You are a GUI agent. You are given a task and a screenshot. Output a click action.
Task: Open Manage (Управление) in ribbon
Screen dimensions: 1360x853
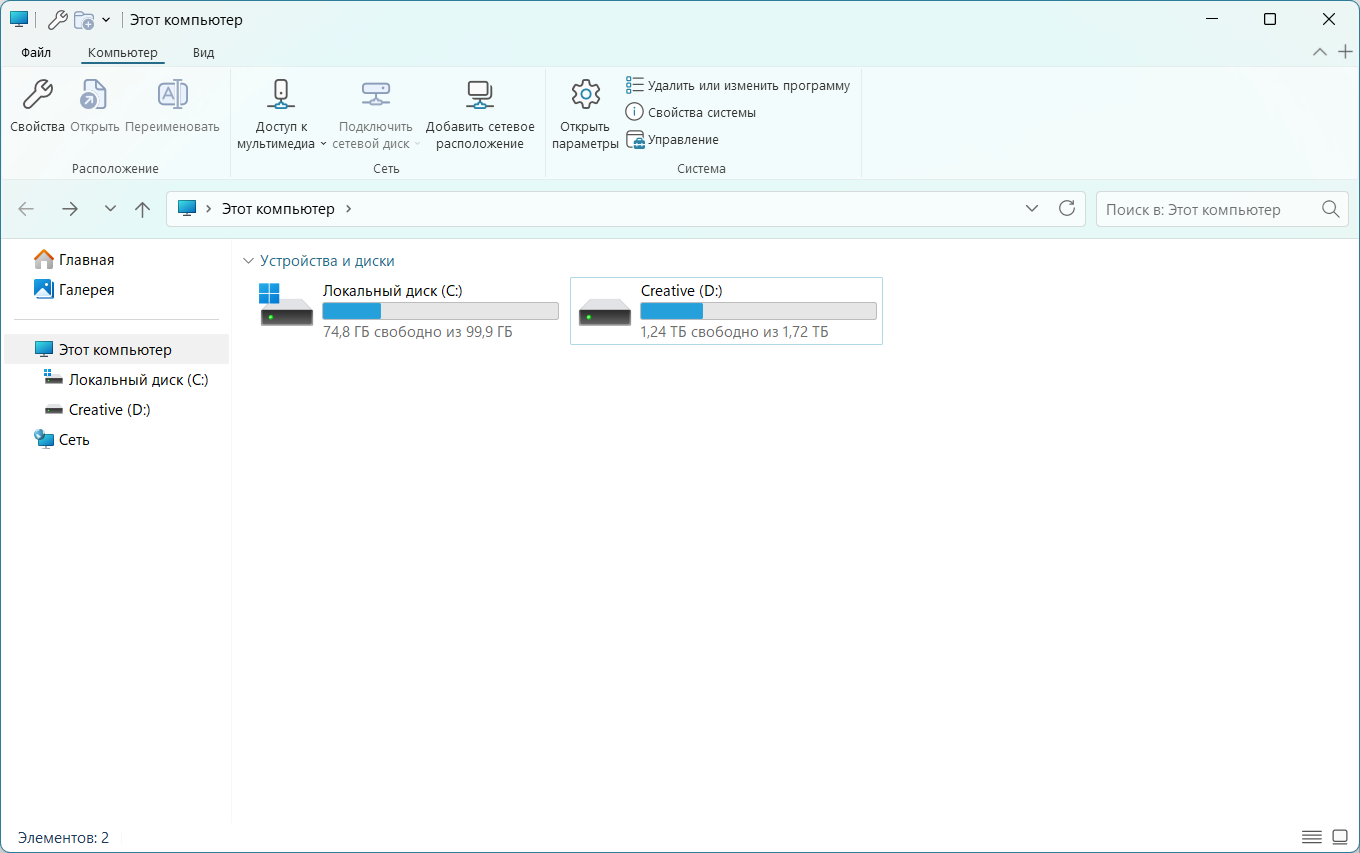click(672, 140)
